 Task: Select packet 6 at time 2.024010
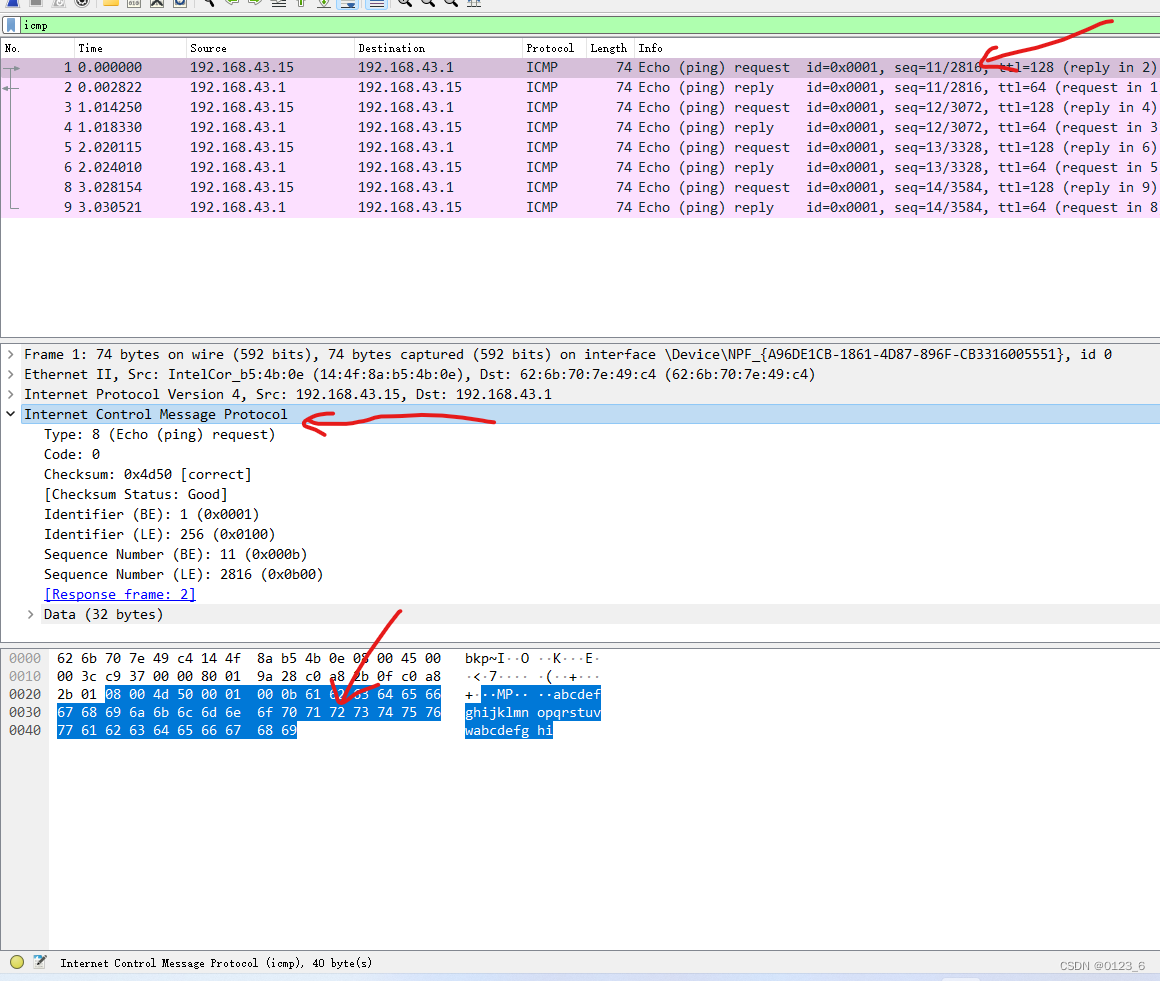click(580, 167)
